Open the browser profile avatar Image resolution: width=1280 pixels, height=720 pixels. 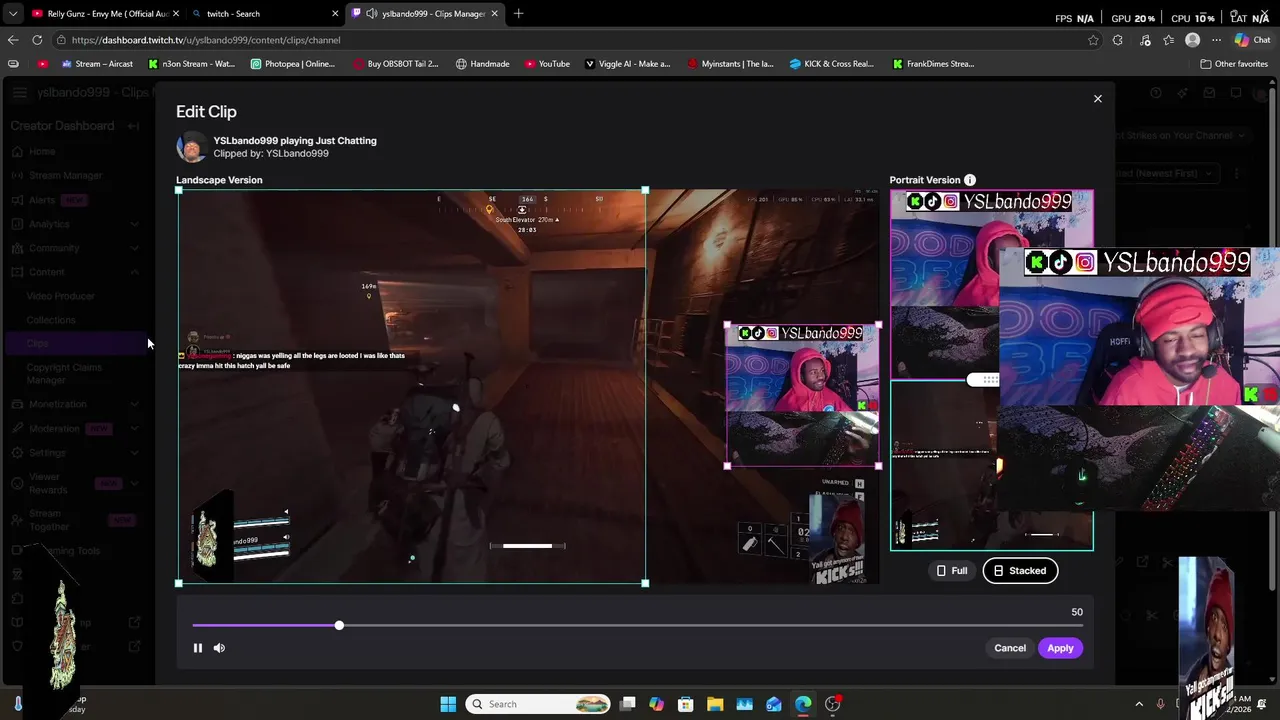(x=1192, y=40)
